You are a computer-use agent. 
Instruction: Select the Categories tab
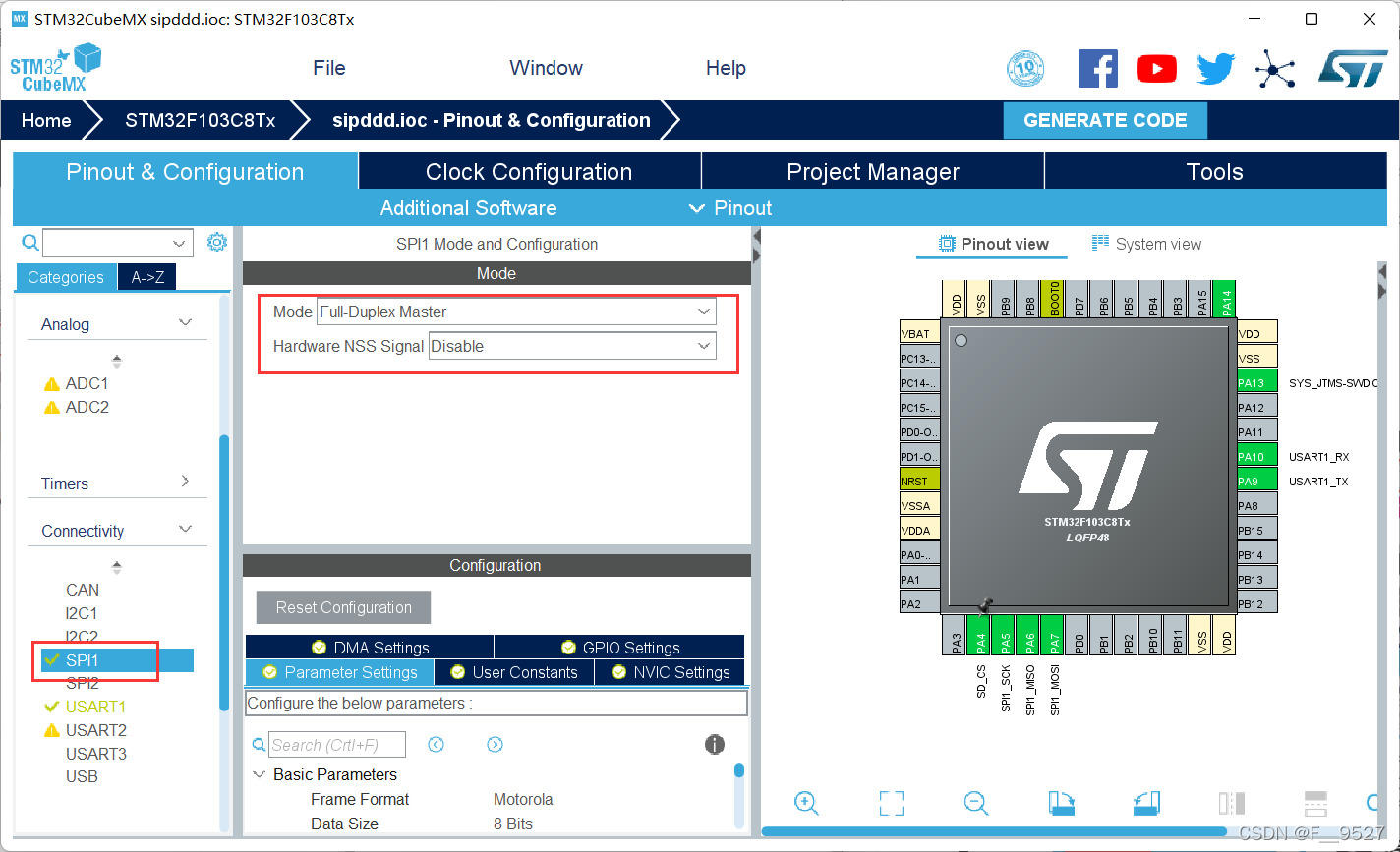point(66,277)
